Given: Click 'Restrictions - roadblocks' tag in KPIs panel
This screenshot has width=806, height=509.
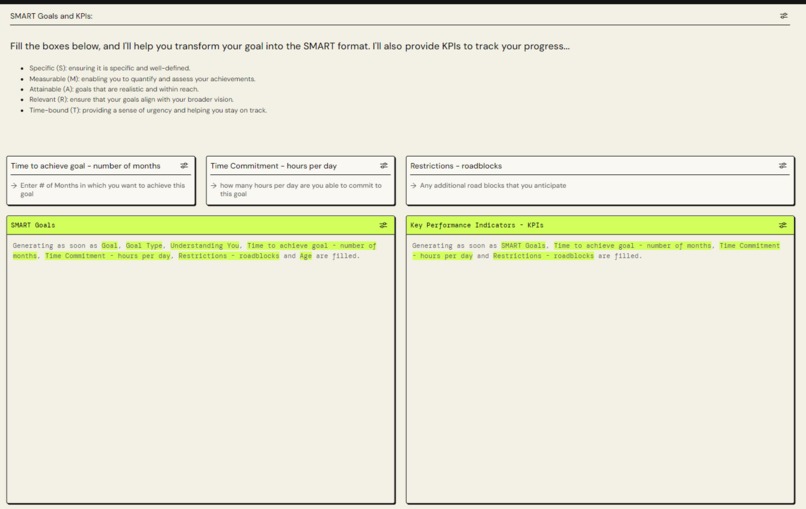Looking at the screenshot, I should [543, 256].
